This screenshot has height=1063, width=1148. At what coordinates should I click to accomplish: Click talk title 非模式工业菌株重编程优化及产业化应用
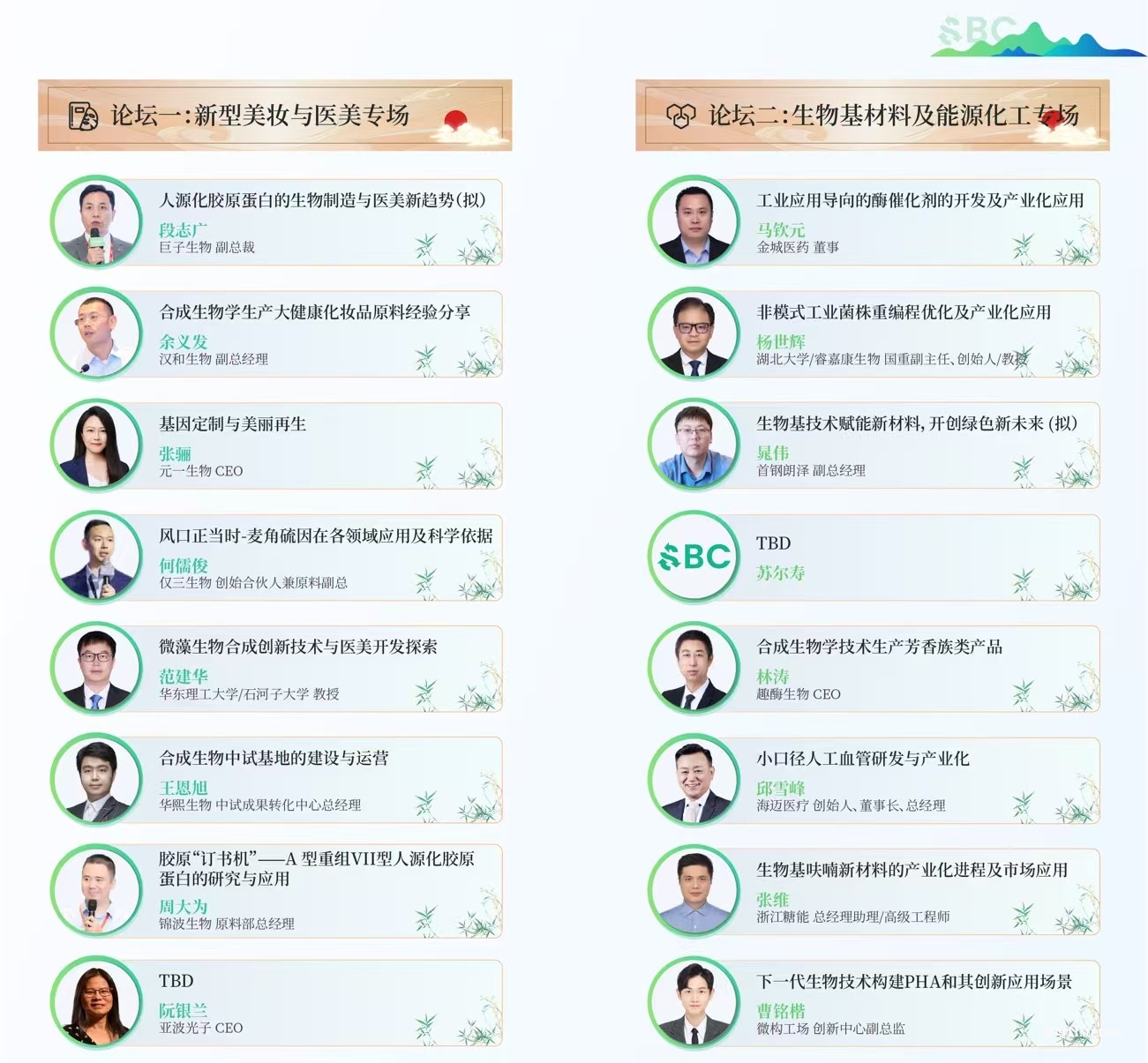[904, 312]
